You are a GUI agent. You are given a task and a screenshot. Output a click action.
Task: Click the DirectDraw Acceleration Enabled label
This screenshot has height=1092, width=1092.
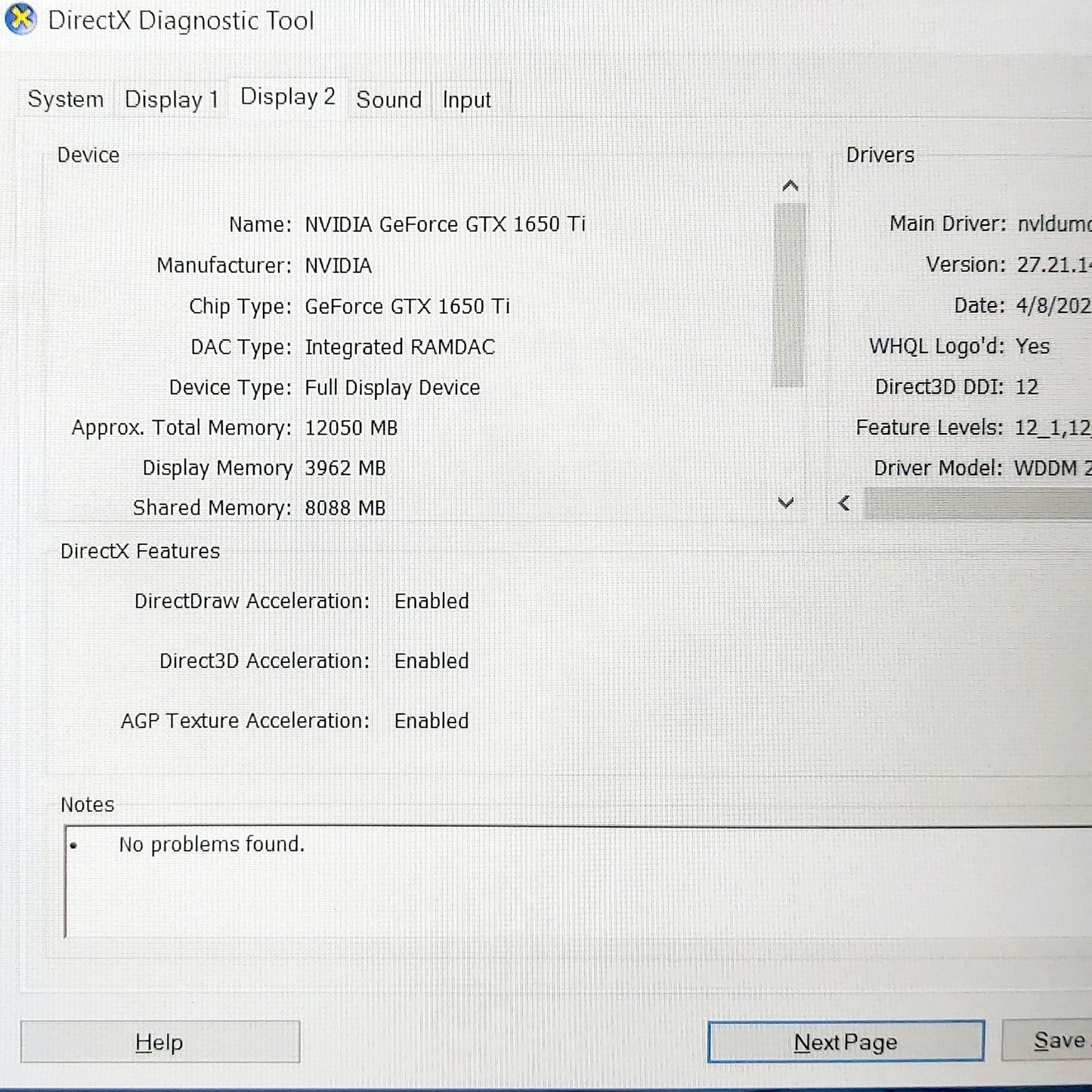pos(432,600)
